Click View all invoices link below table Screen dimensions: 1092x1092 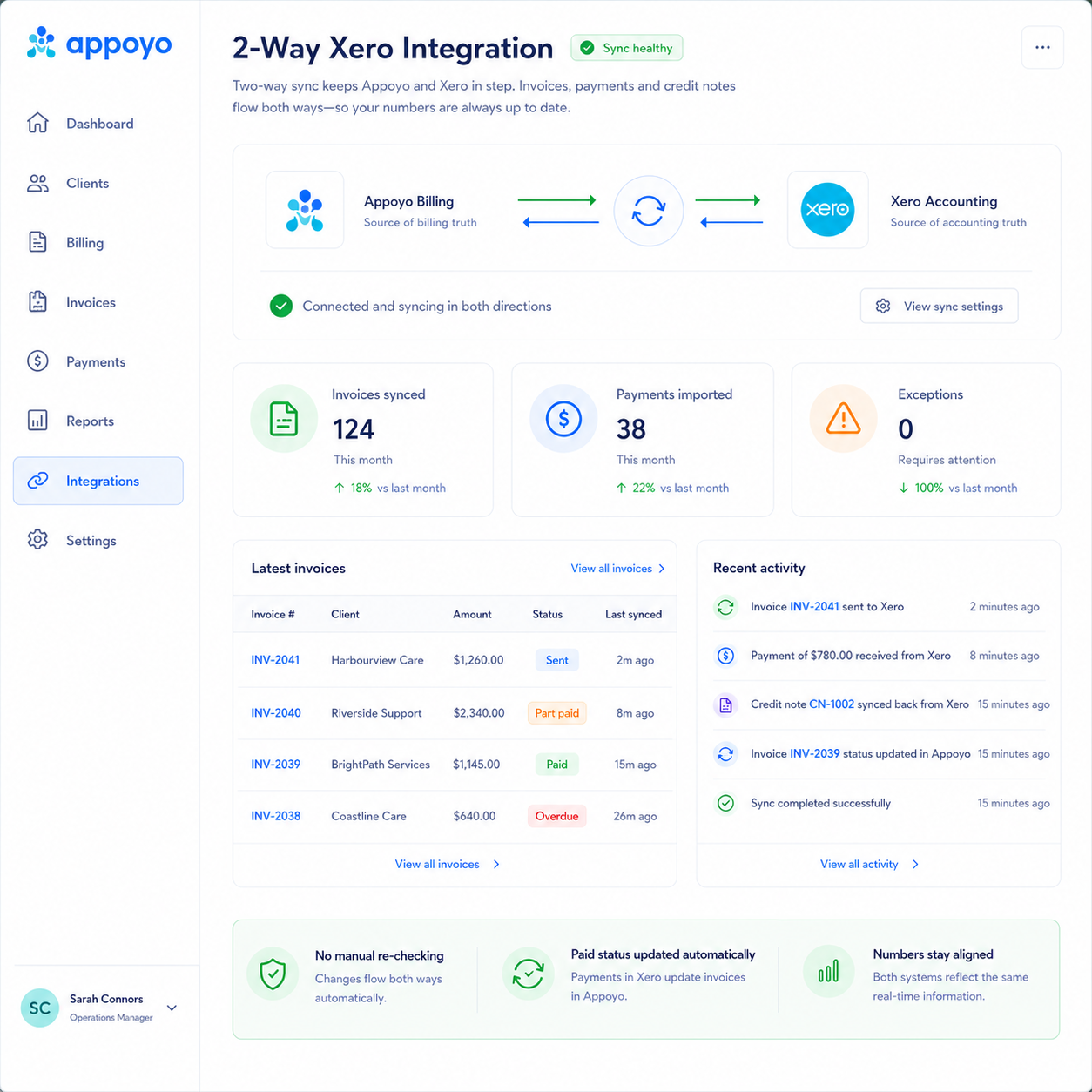tap(437, 865)
